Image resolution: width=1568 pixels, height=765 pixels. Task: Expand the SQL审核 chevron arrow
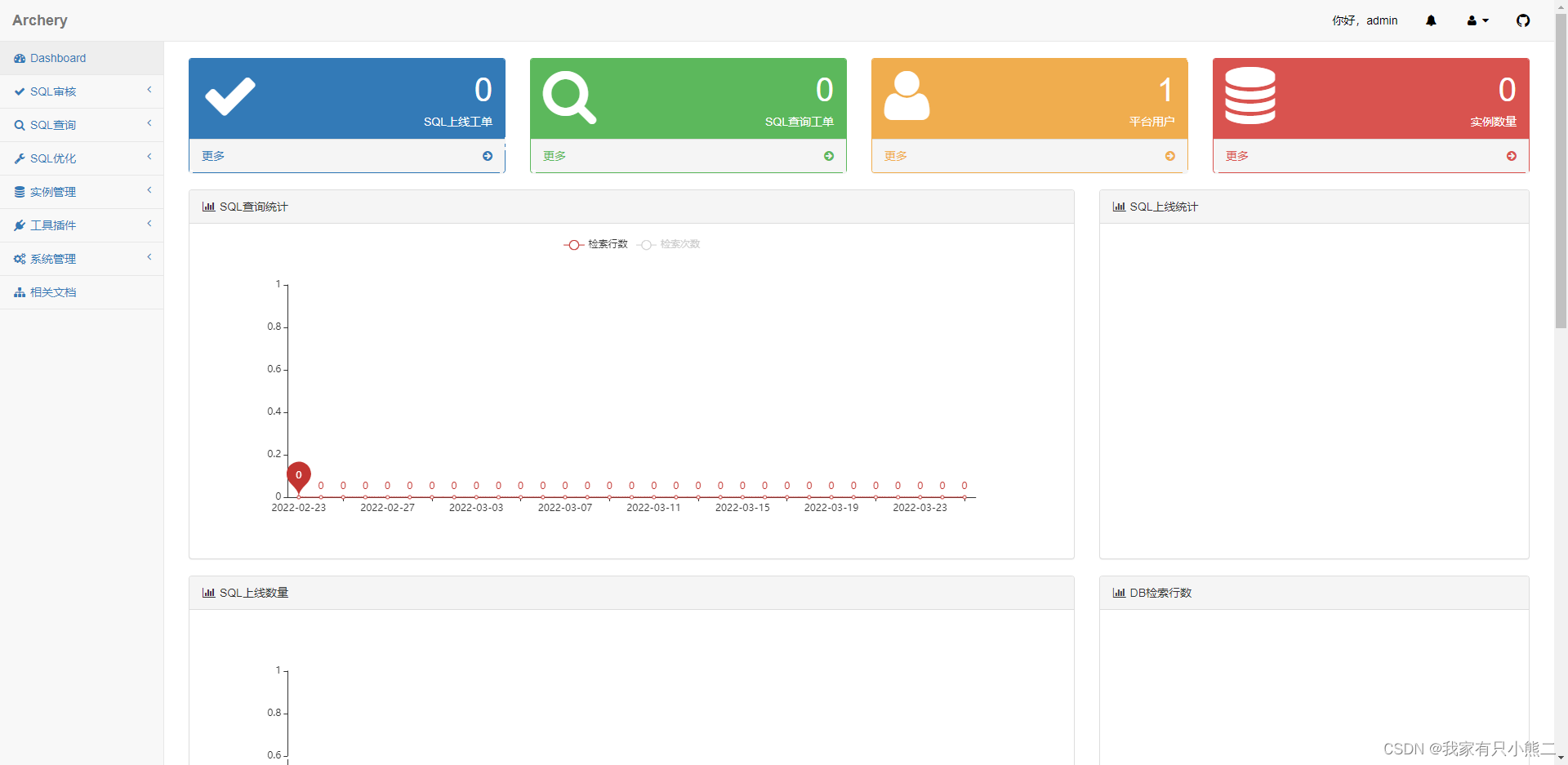coord(149,90)
